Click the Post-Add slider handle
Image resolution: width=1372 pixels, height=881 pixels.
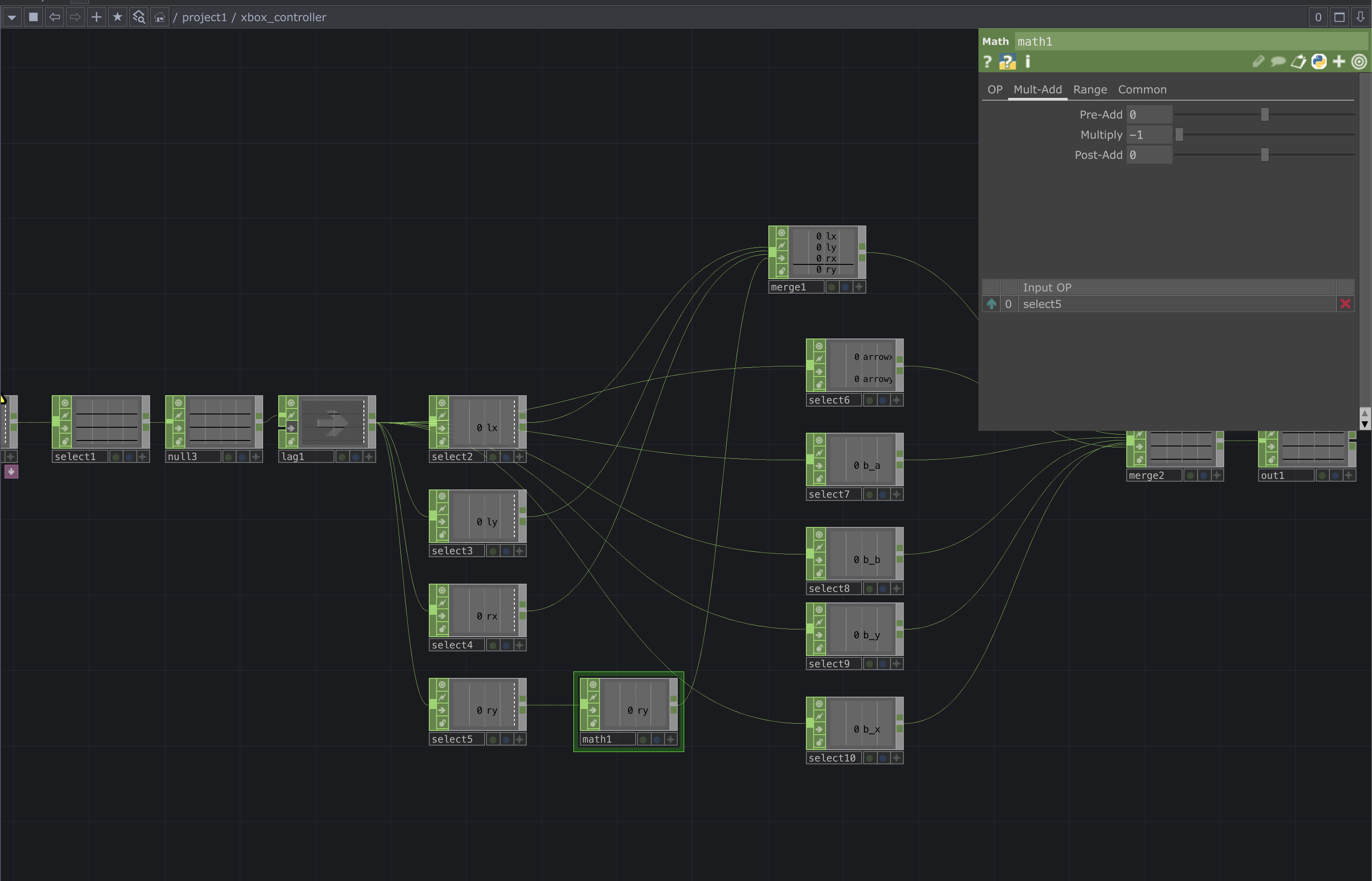[1264, 155]
